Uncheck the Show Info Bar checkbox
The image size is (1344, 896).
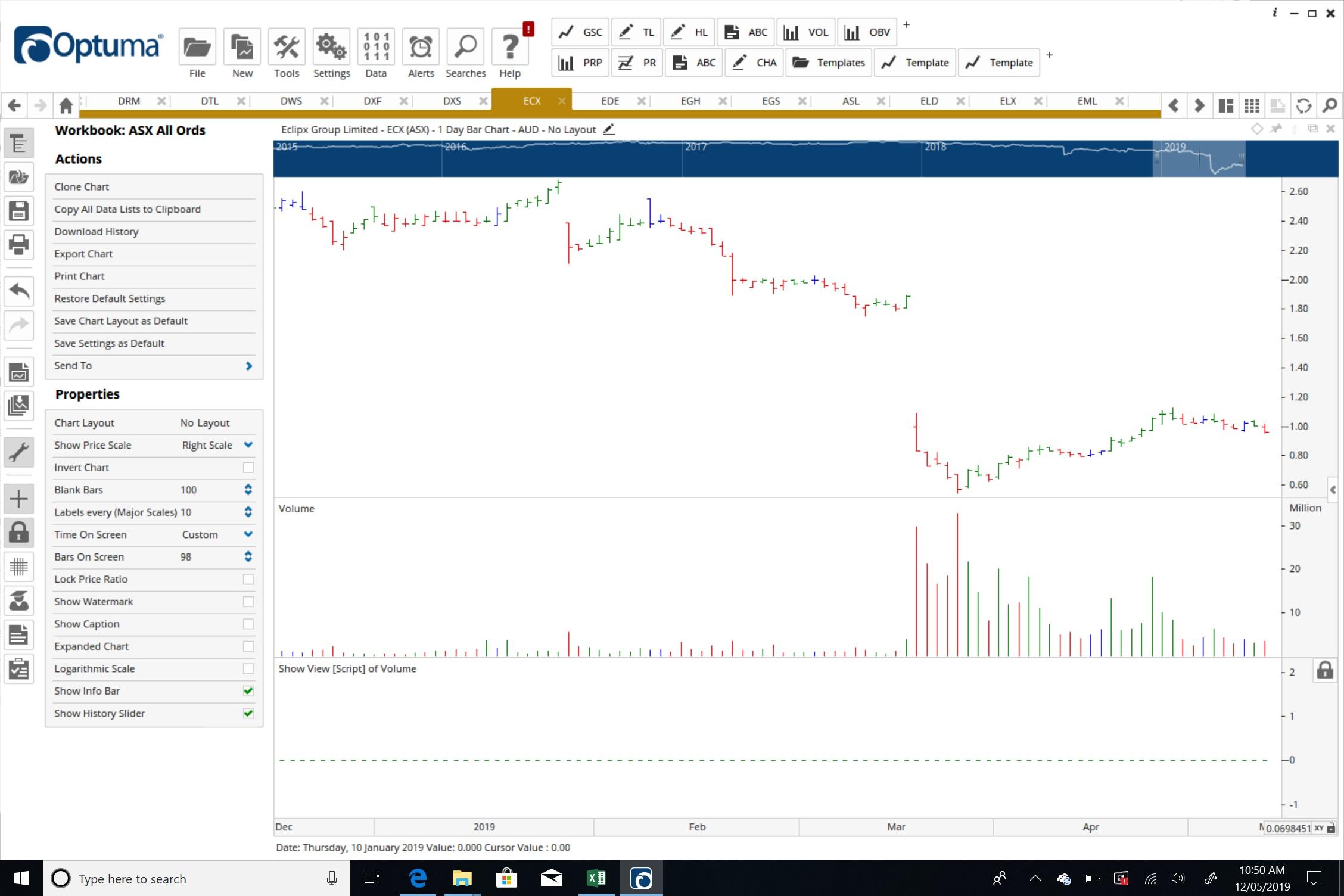coord(248,691)
